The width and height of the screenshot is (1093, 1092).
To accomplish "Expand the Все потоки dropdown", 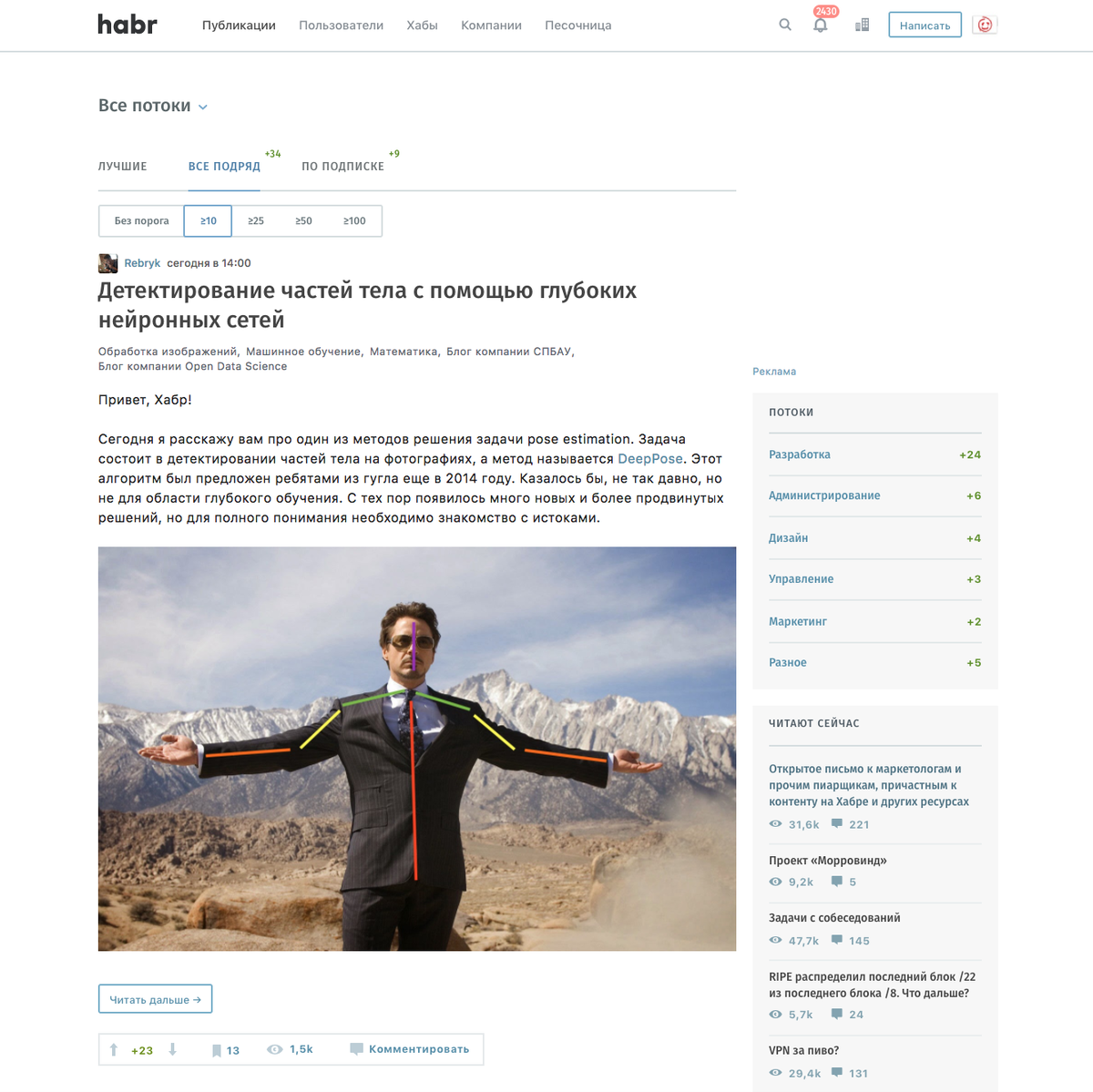I will tap(153, 106).
